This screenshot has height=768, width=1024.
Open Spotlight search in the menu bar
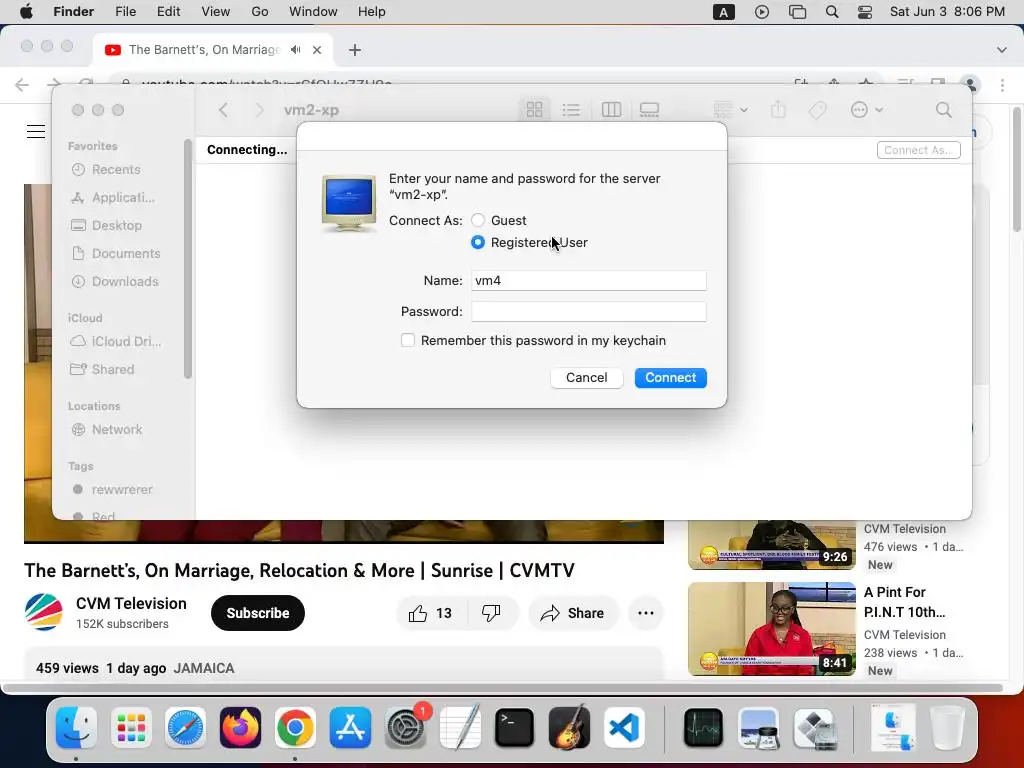pyautogui.click(x=832, y=12)
